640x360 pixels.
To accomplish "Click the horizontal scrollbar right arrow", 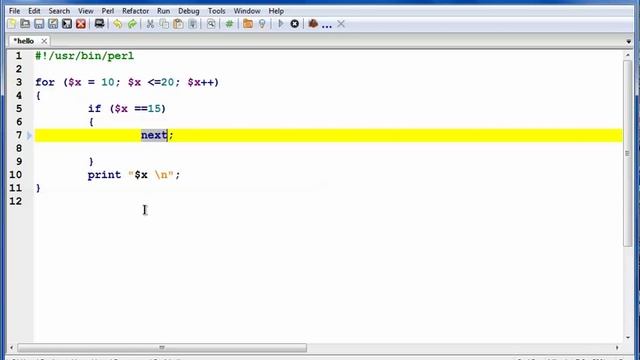I will point(617,348).
